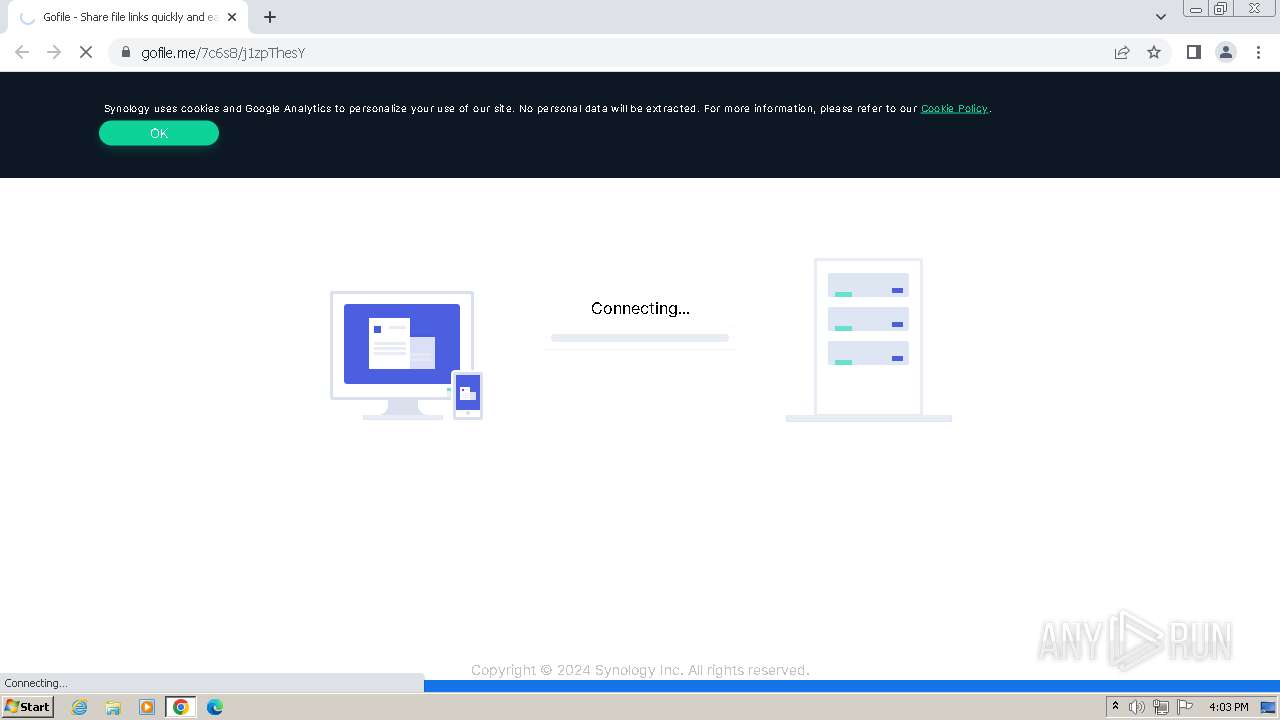Restore down the Chrome window
This screenshot has height=720, width=1280.
[1221, 9]
